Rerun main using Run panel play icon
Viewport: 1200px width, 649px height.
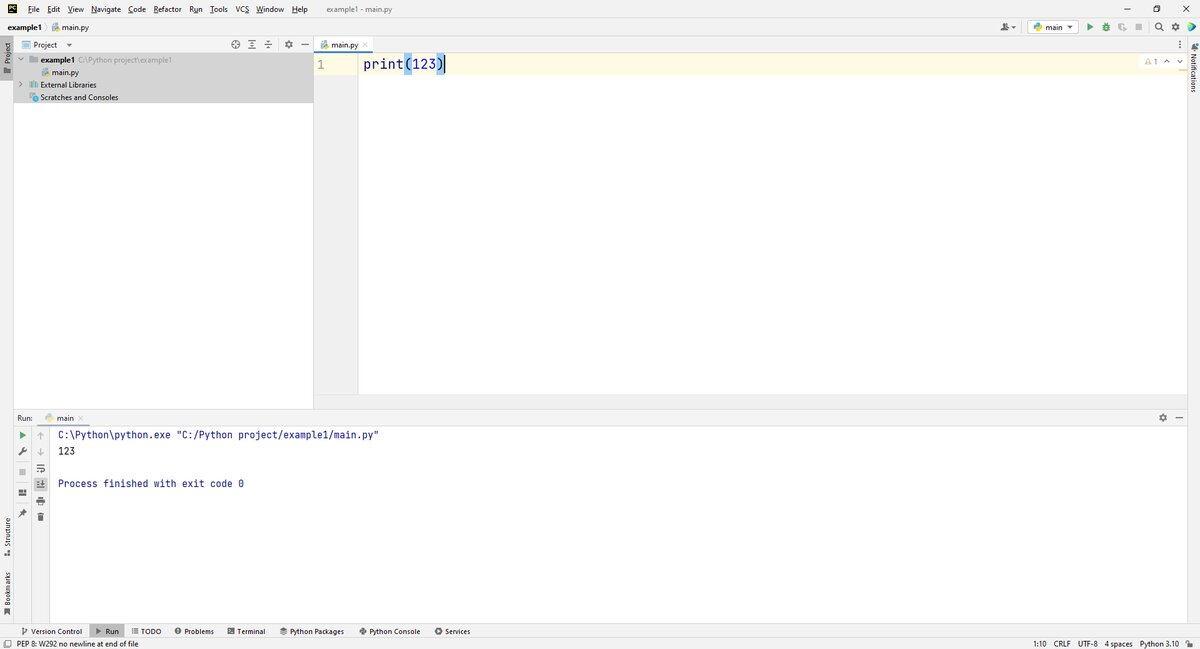(22, 435)
